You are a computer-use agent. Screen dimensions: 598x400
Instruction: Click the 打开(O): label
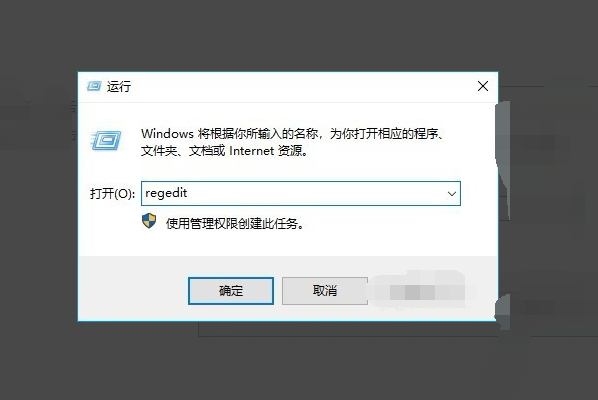click(113, 193)
